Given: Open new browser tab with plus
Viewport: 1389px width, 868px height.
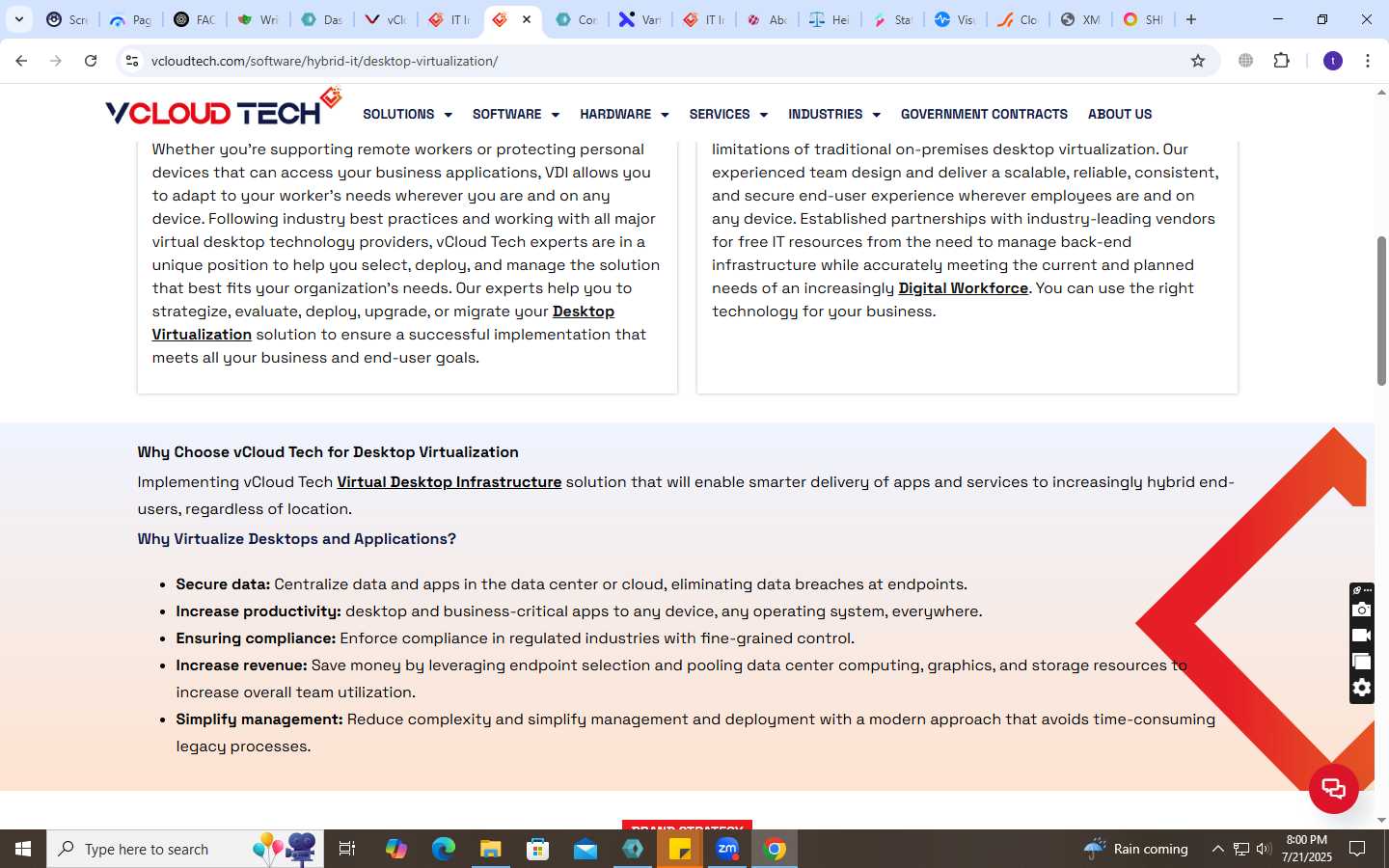Looking at the screenshot, I should coord(1191,19).
